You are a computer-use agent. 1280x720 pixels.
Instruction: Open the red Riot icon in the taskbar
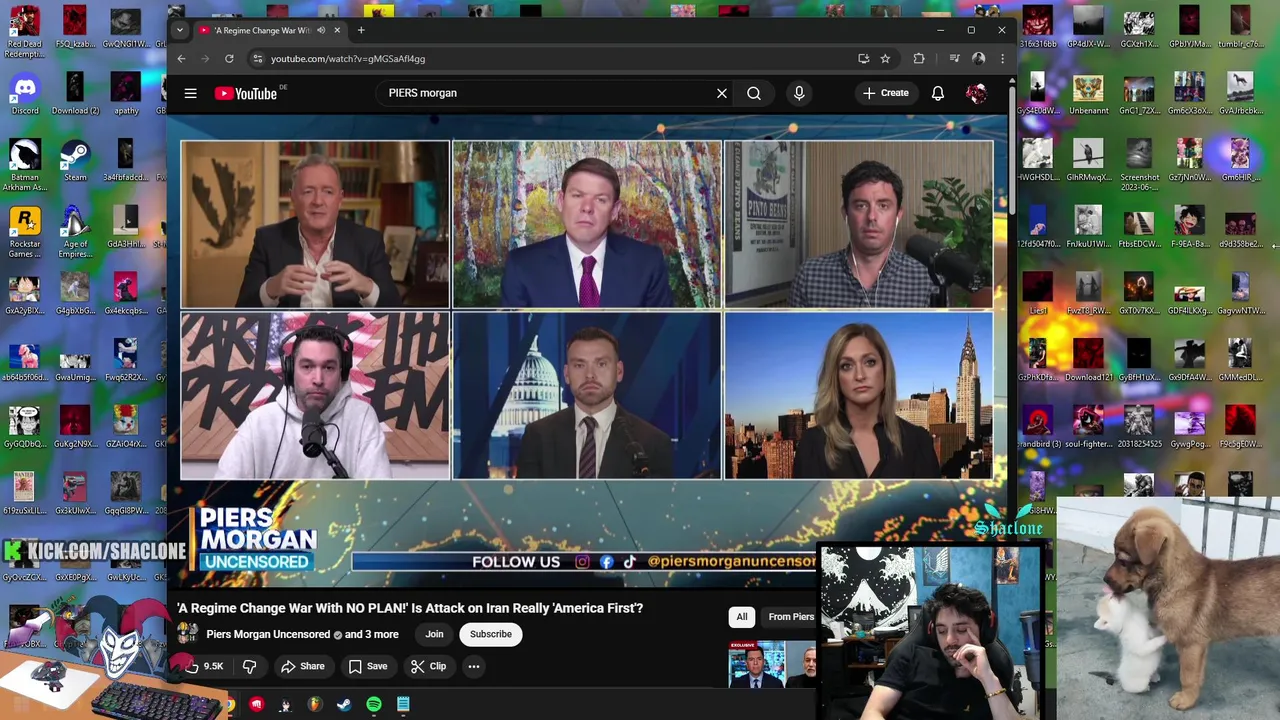click(257, 705)
